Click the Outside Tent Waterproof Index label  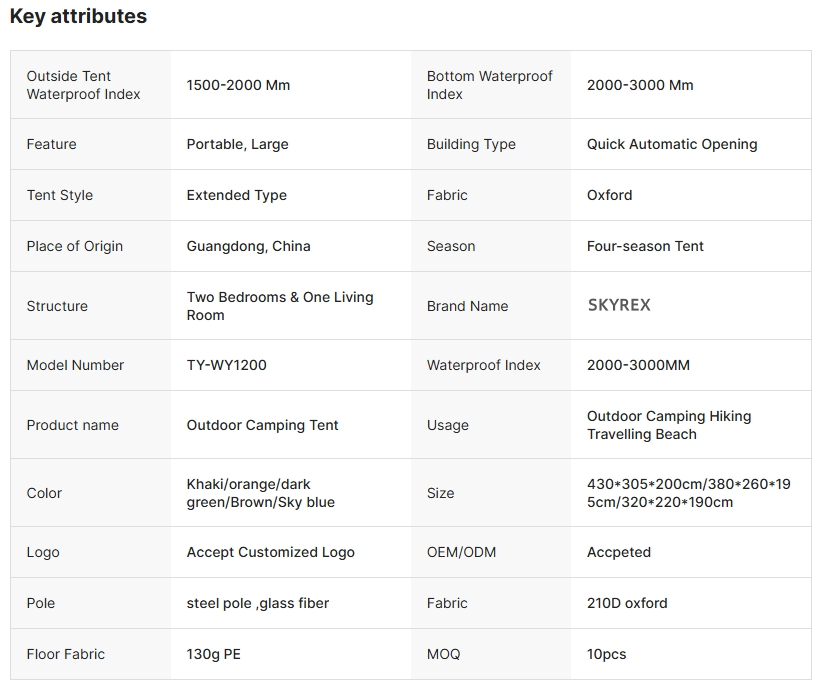point(83,85)
